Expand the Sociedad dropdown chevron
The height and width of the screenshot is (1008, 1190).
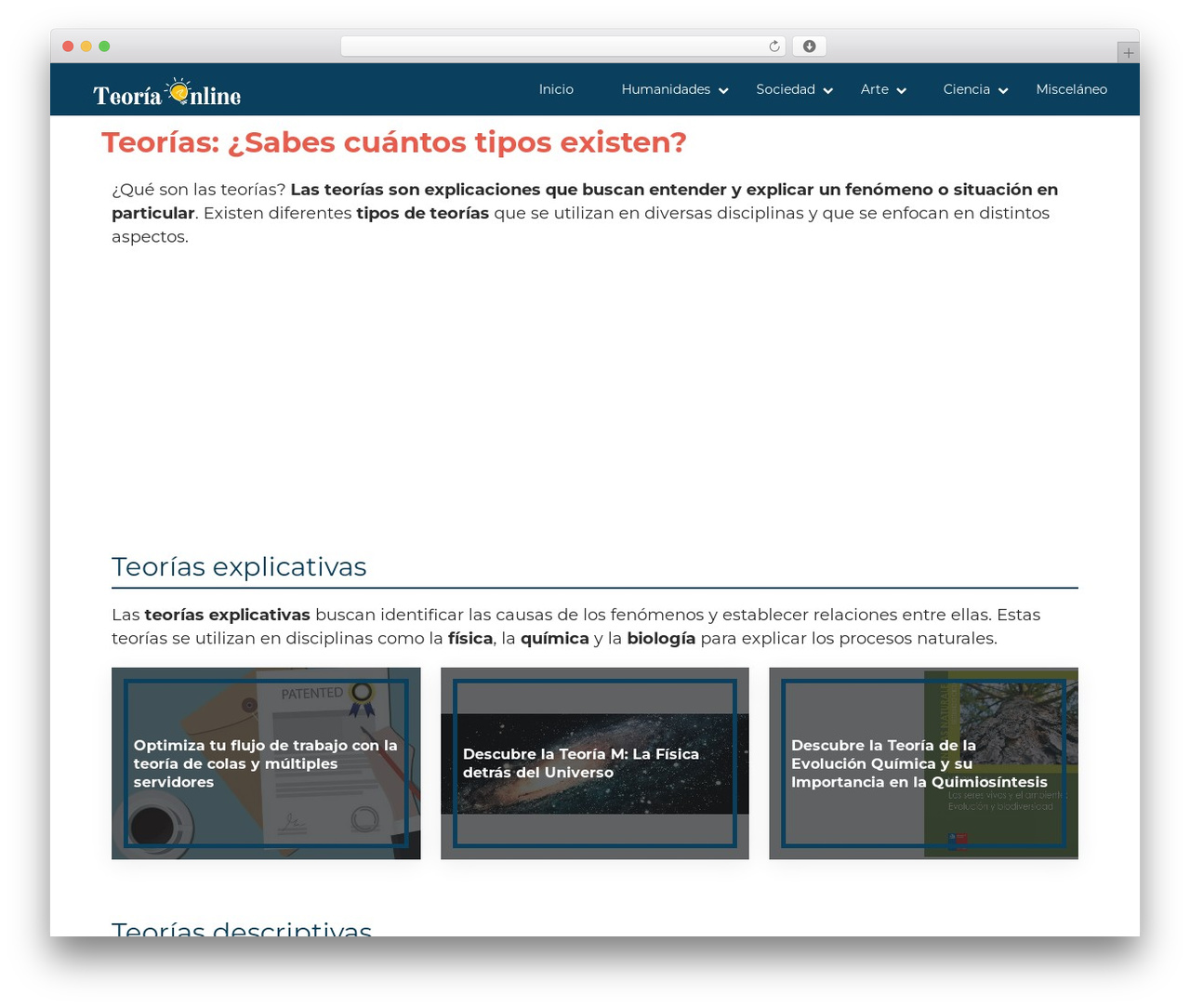[x=828, y=90]
